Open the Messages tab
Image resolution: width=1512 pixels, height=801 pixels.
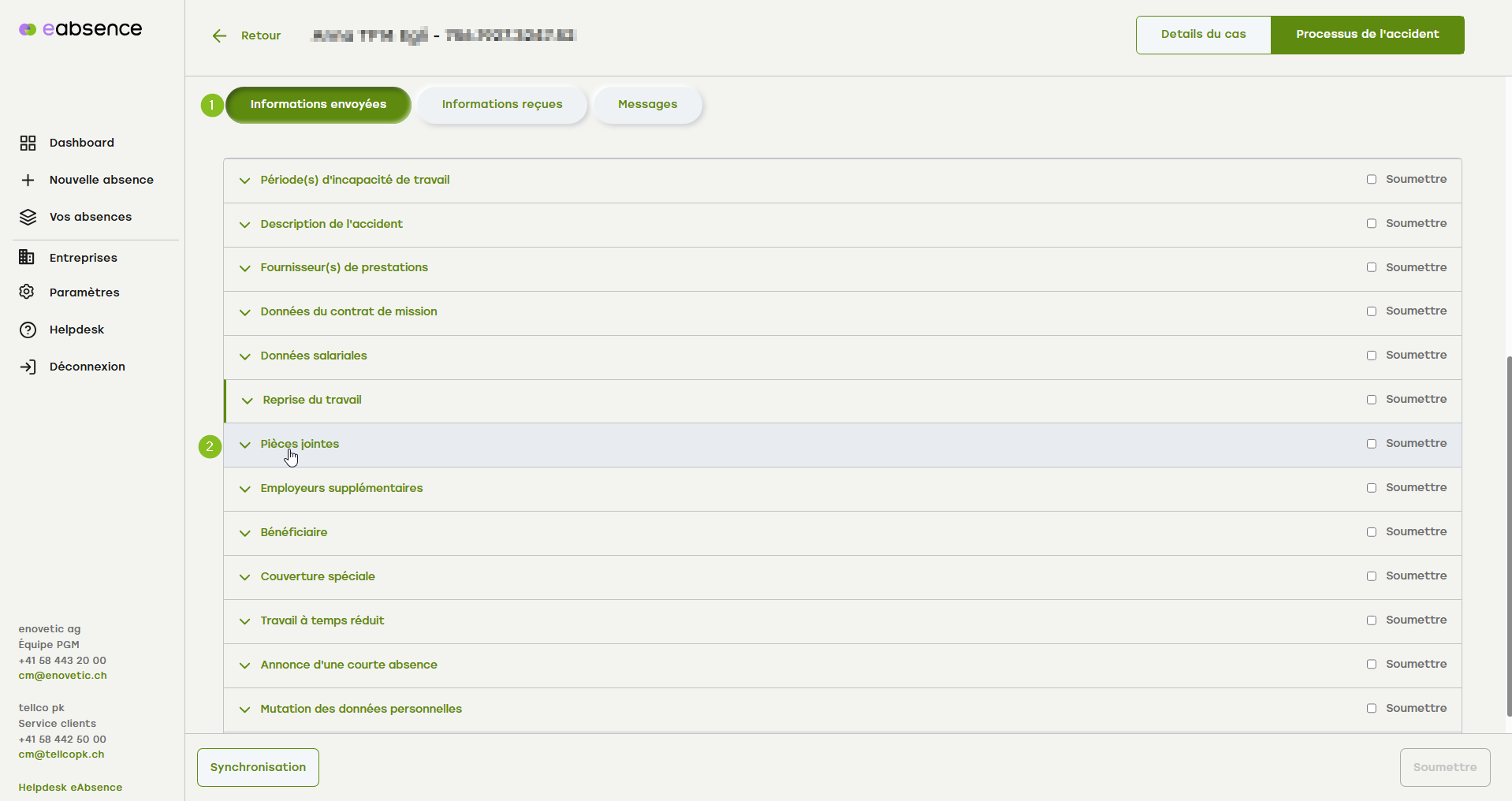pyautogui.click(x=647, y=104)
